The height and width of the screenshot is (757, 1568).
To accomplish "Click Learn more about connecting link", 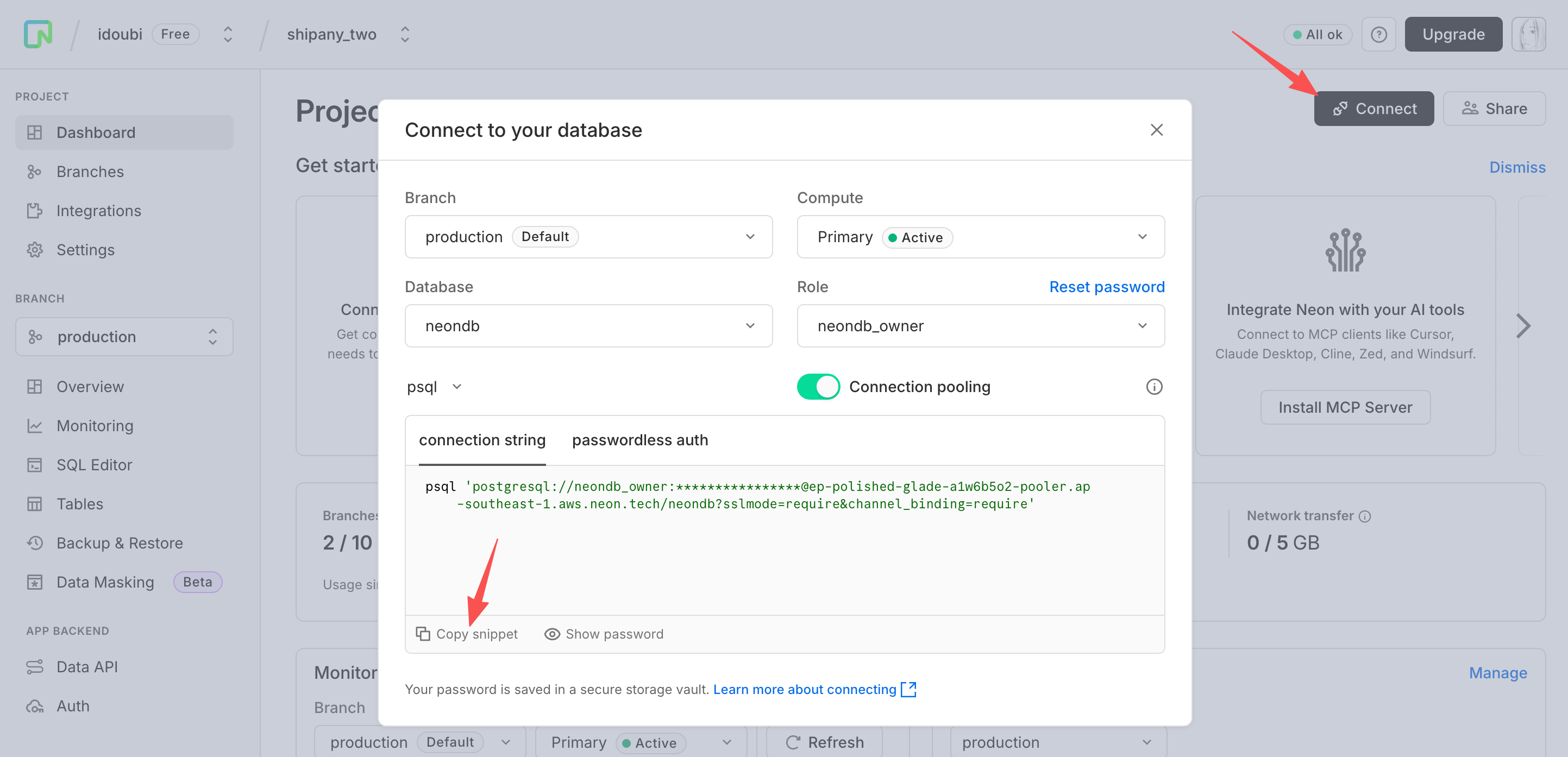I will point(804,689).
